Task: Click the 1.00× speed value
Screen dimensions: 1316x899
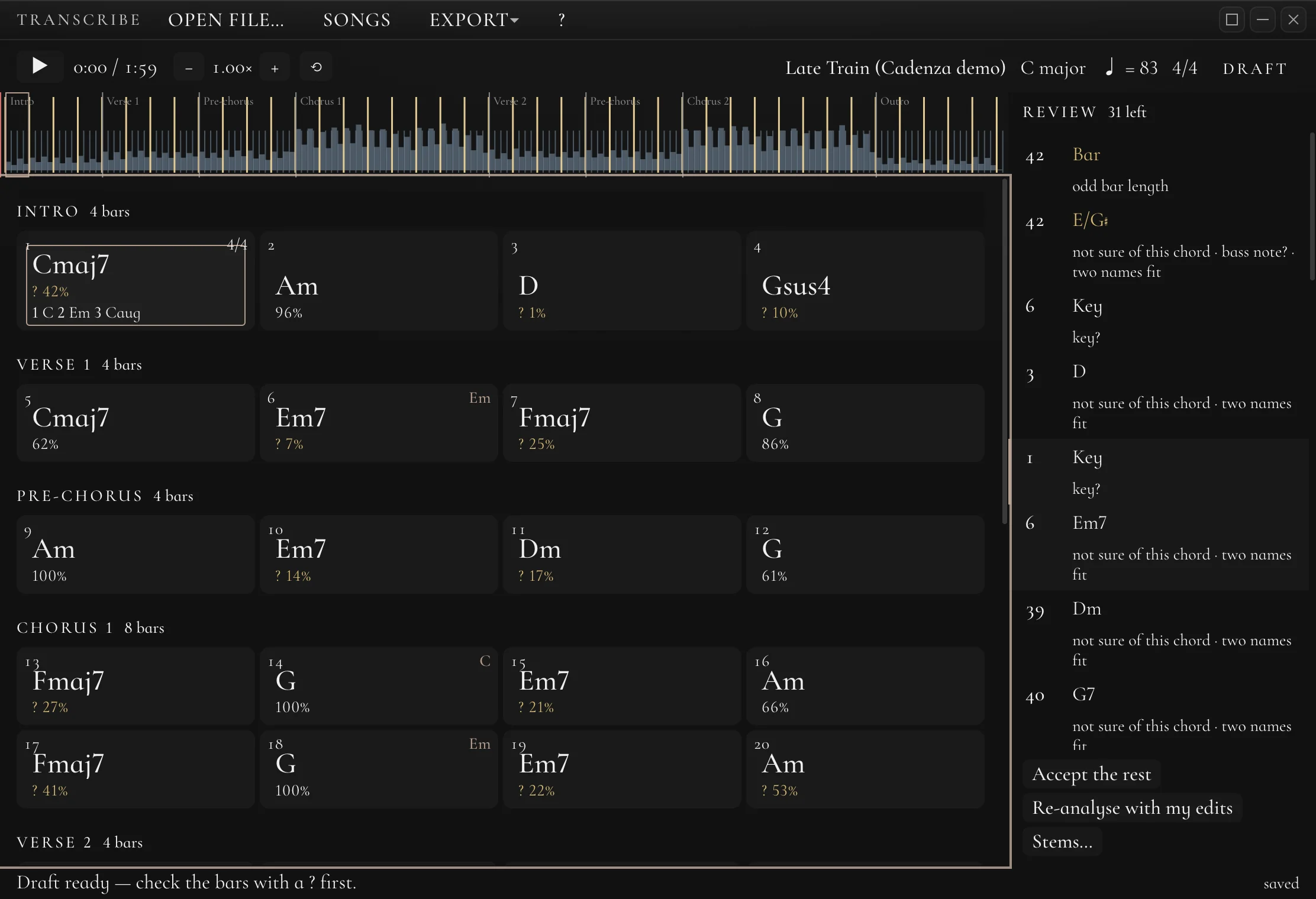Action: click(233, 68)
